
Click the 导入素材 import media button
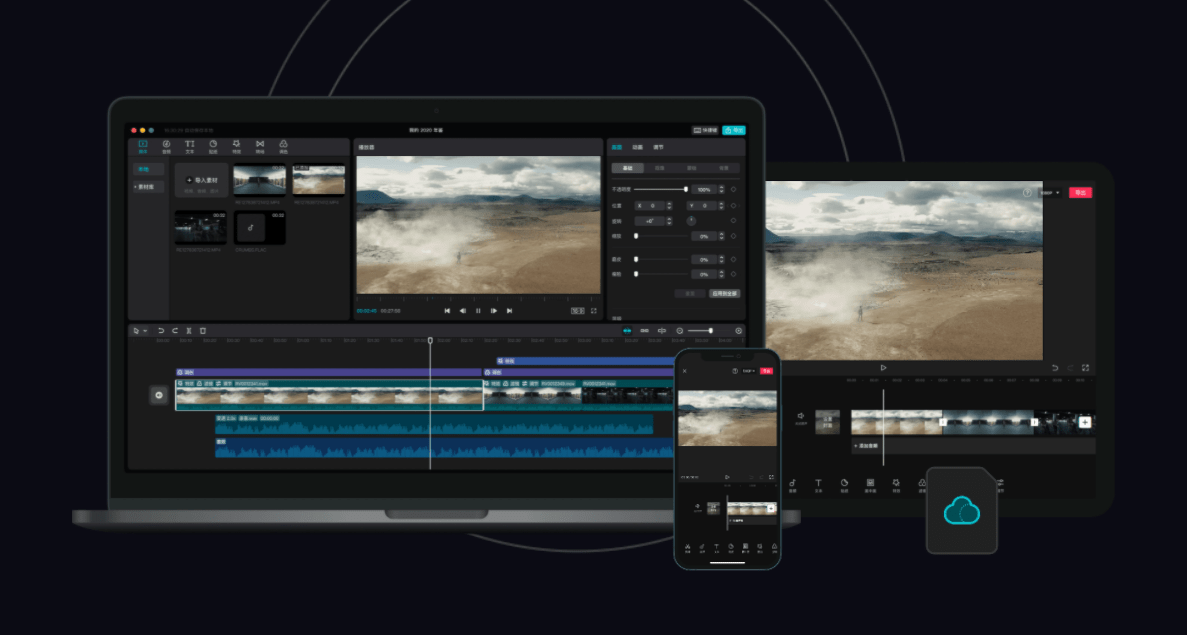pos(202,180)
